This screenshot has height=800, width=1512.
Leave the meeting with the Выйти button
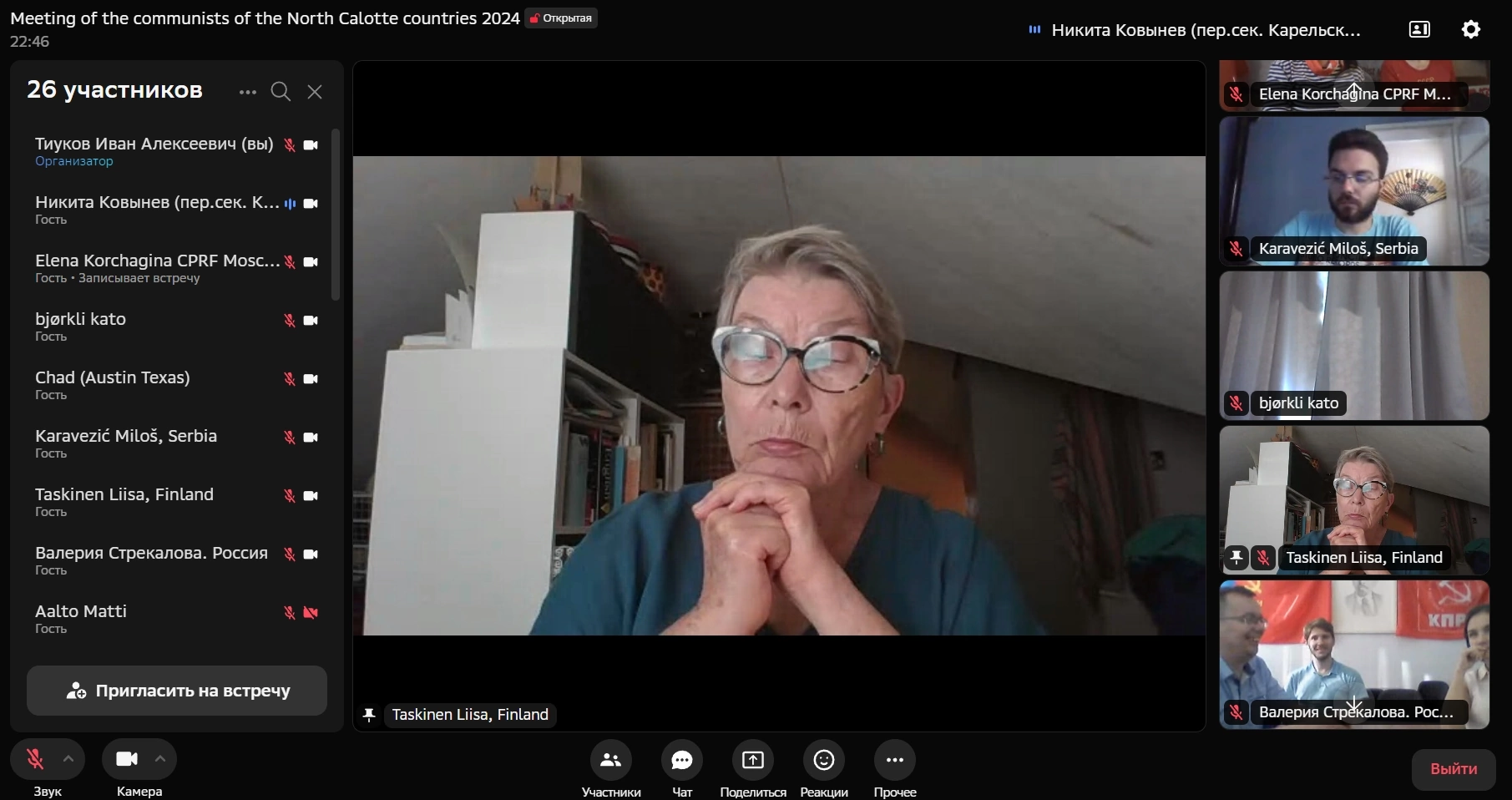(x=1454, y=769)
